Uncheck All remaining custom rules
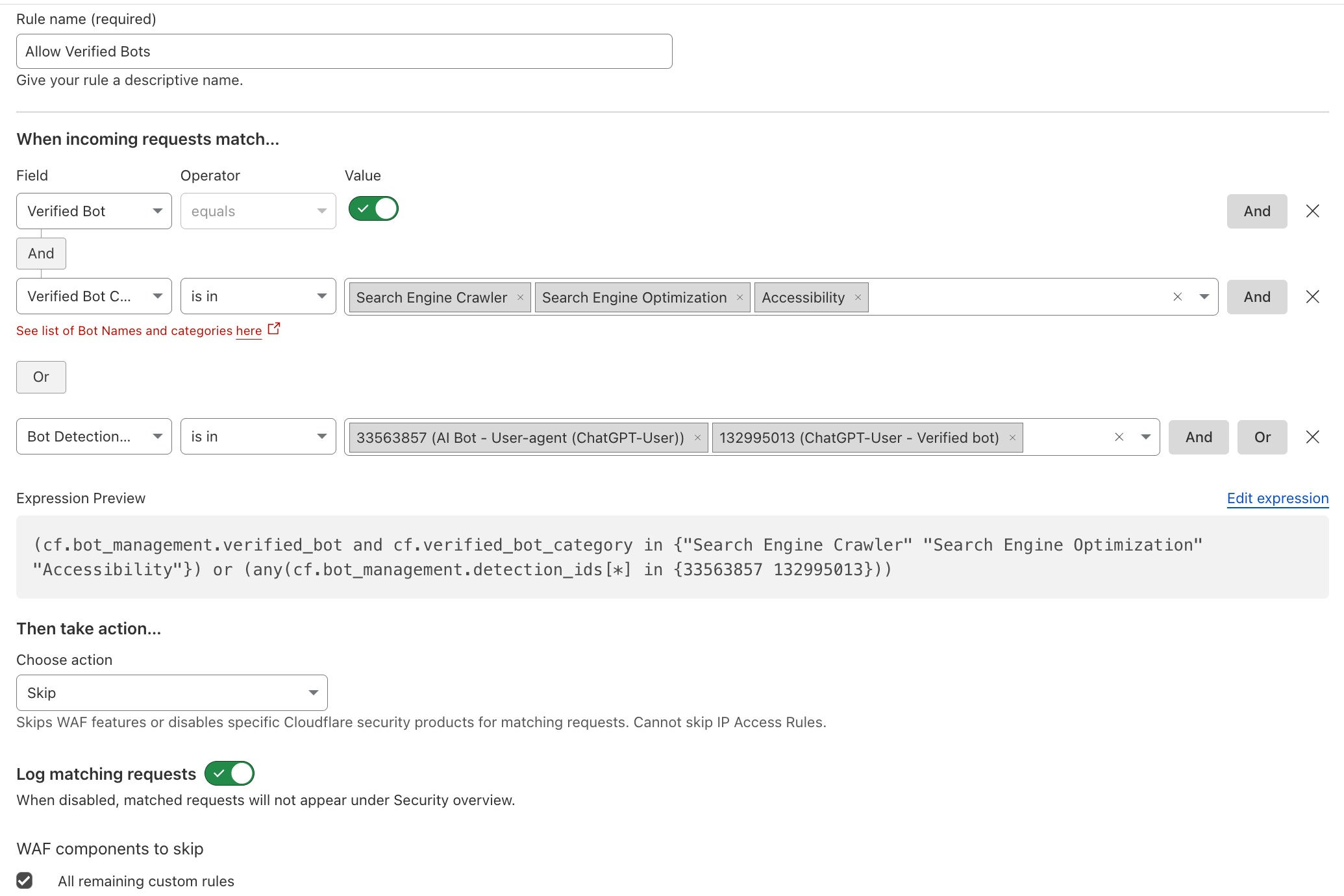The width and height of the screenshot is (1344, 896). (x=25, y=880)
